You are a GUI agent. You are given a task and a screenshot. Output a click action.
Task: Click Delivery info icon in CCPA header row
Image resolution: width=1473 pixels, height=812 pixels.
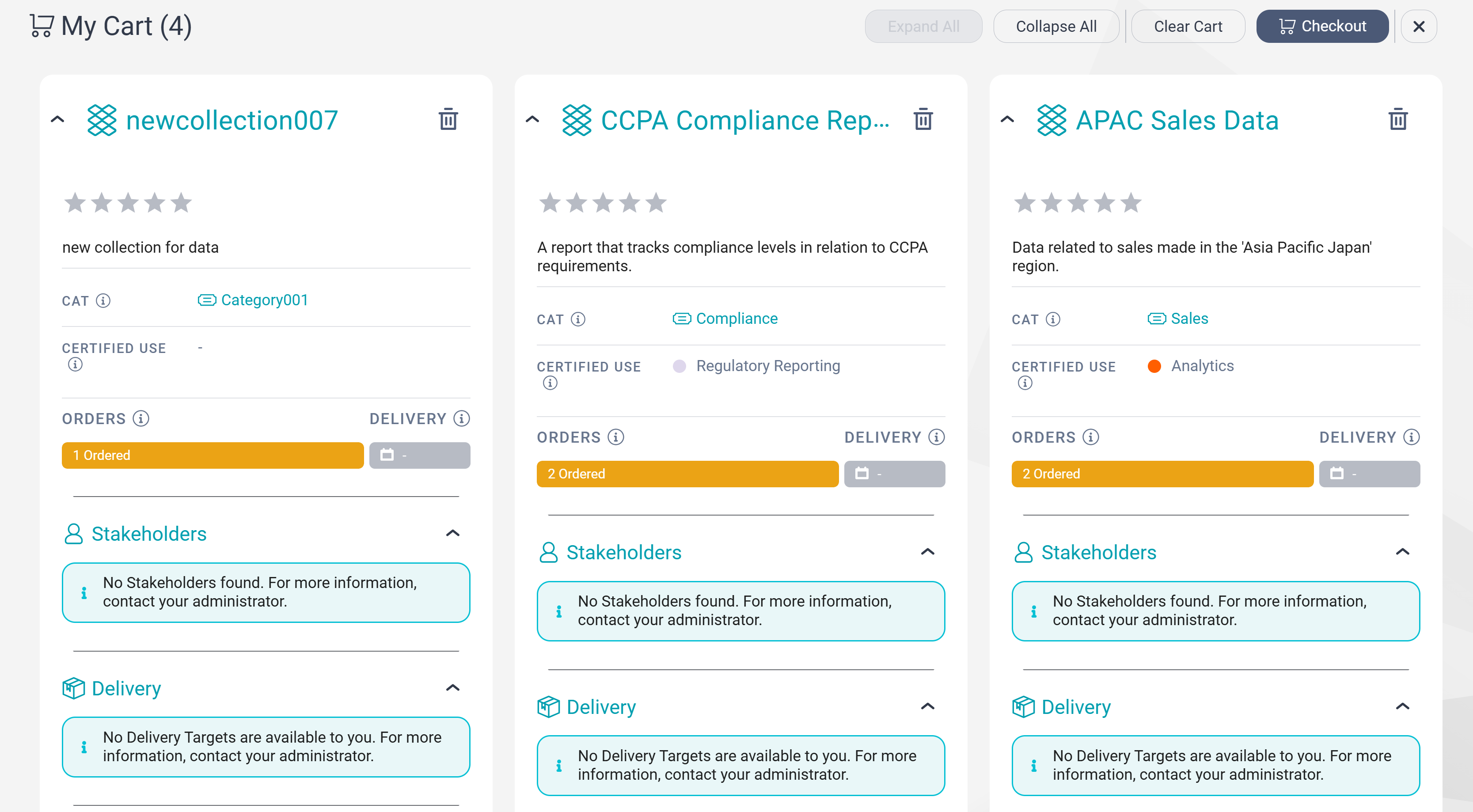[x=937, y=437]
